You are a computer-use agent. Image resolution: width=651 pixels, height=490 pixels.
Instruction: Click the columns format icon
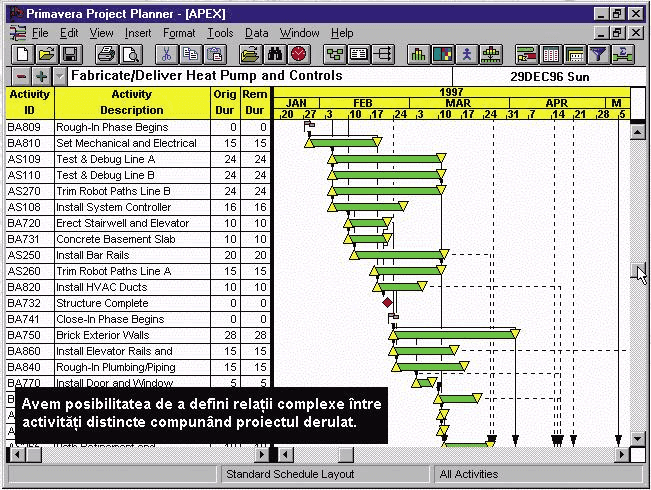pos(551,54)
